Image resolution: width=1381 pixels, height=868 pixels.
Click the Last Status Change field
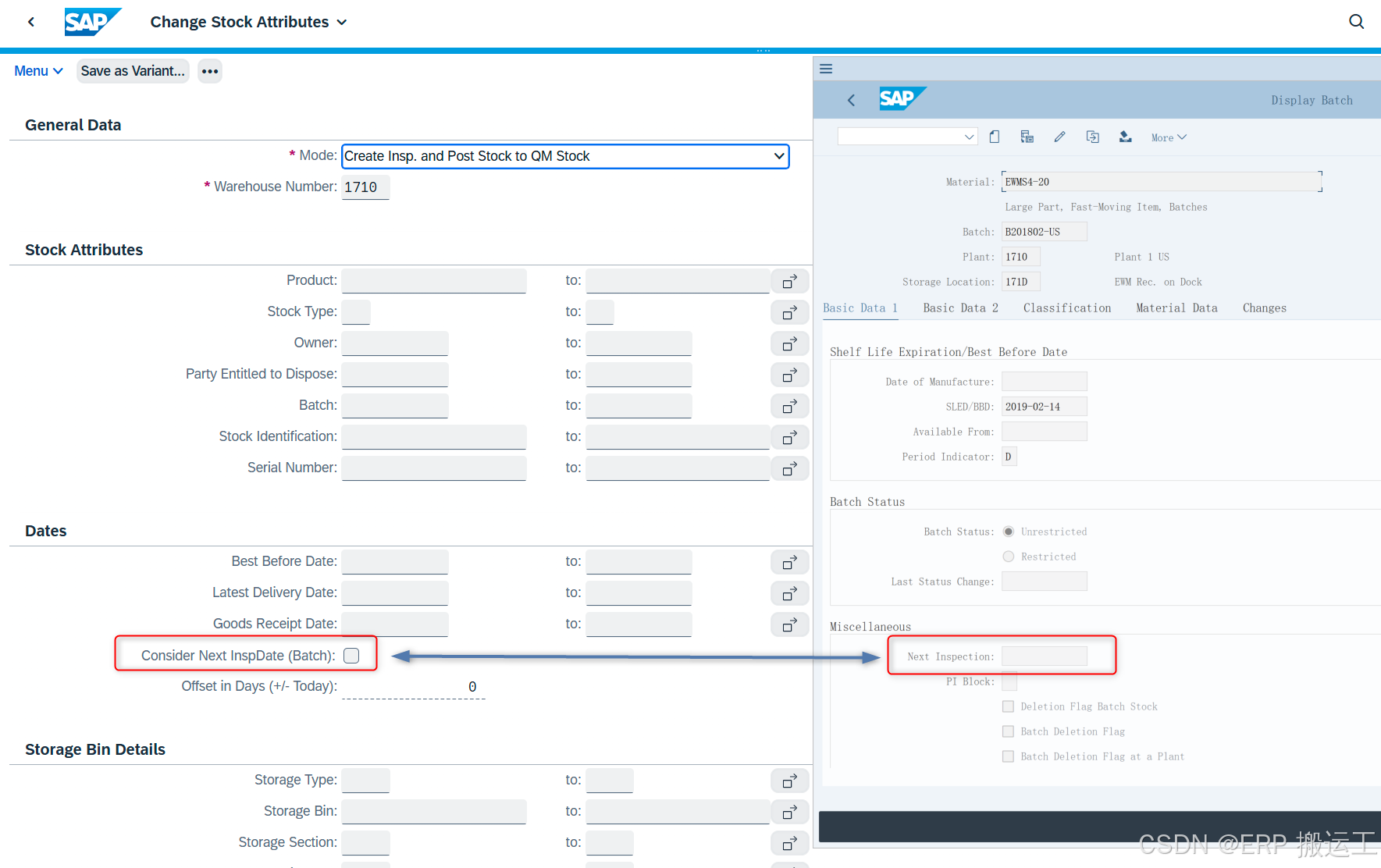[x=1045, y=582]
